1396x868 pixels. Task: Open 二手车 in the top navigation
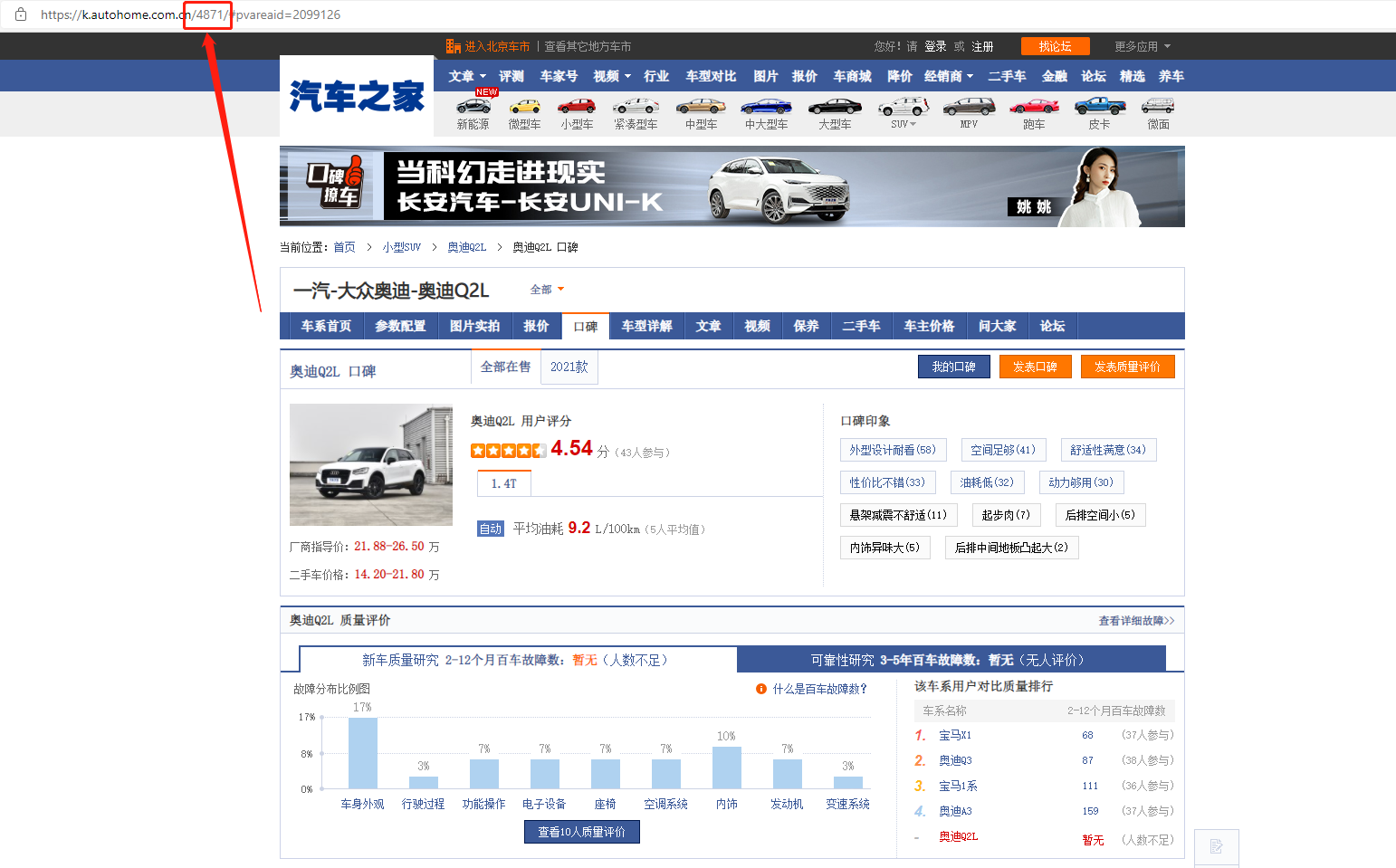(1007, 76)
